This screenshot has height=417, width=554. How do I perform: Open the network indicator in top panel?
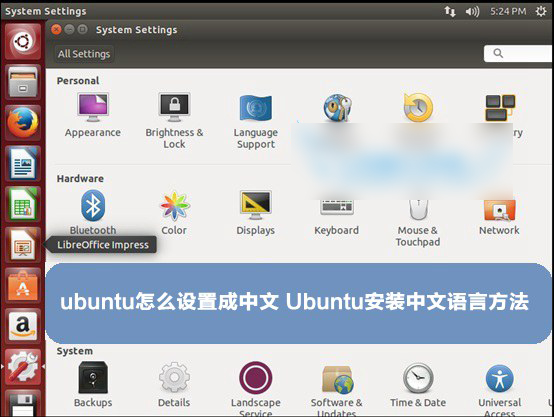450,11
